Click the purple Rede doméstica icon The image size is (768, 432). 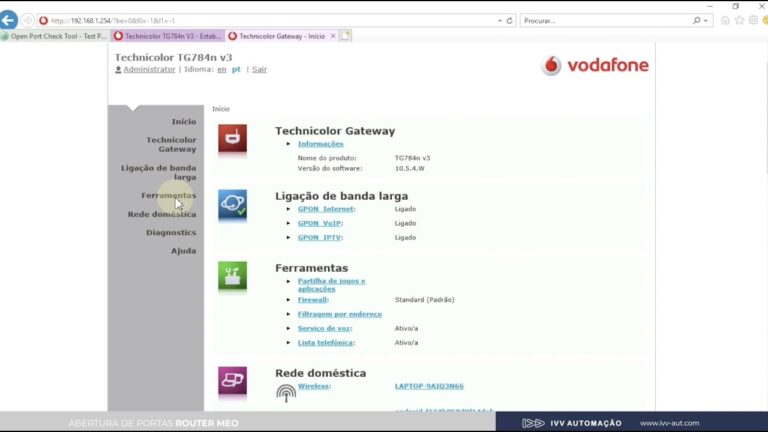tap(232, 382)
